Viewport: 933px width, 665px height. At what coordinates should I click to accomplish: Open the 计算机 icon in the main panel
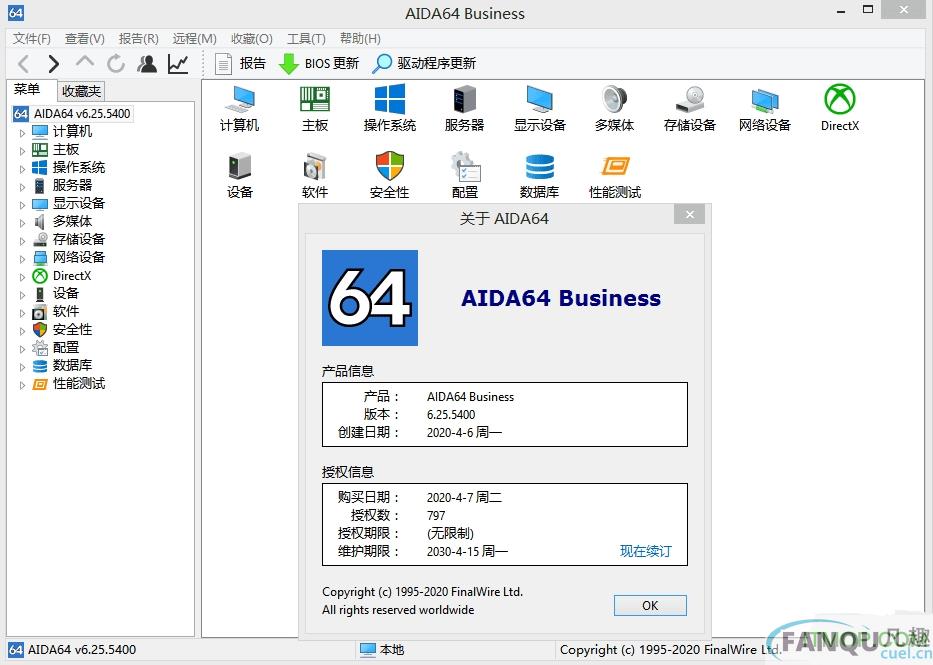point(240,108)
